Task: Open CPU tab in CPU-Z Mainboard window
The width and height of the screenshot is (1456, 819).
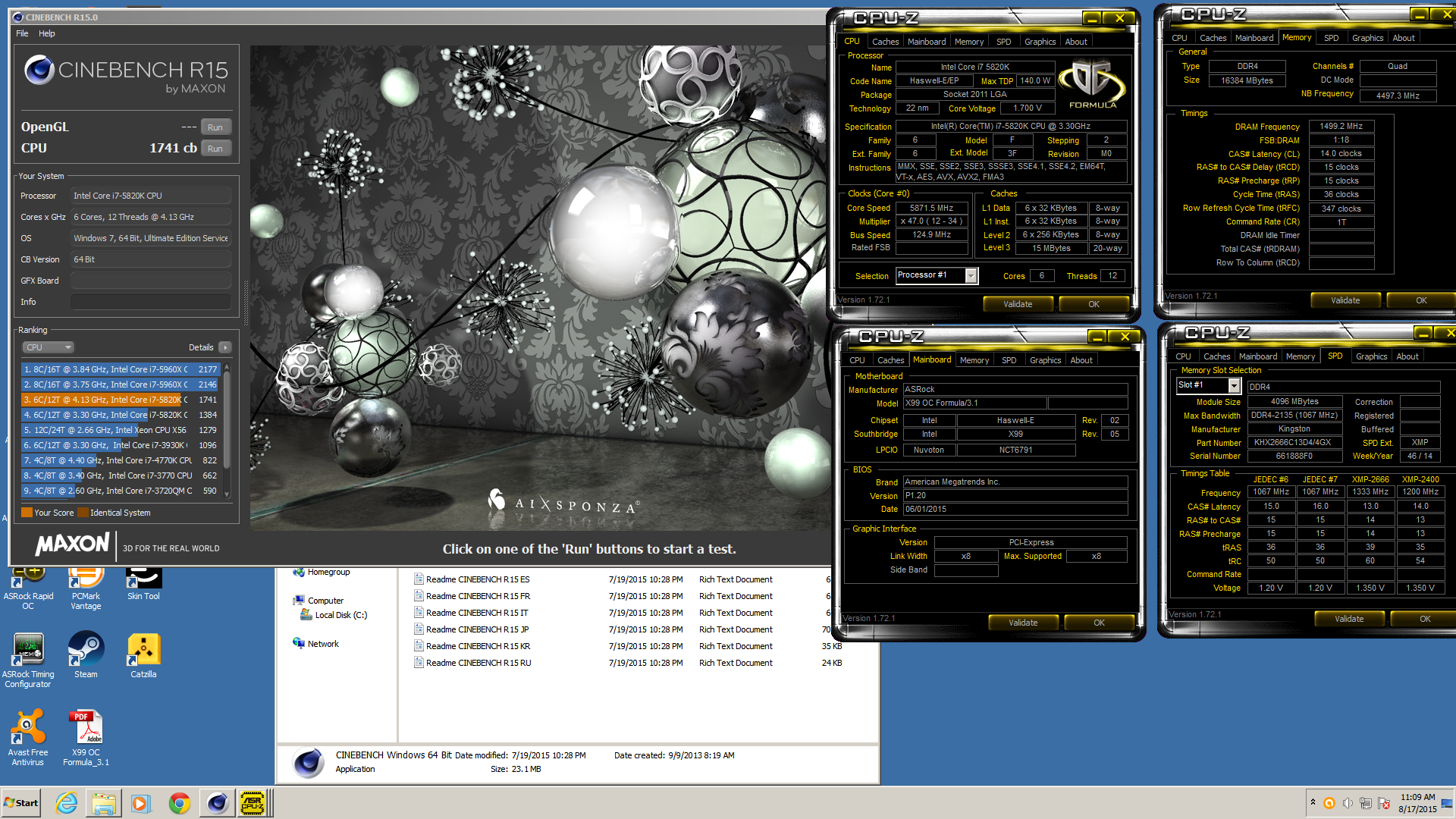Action: click(857, 360)
